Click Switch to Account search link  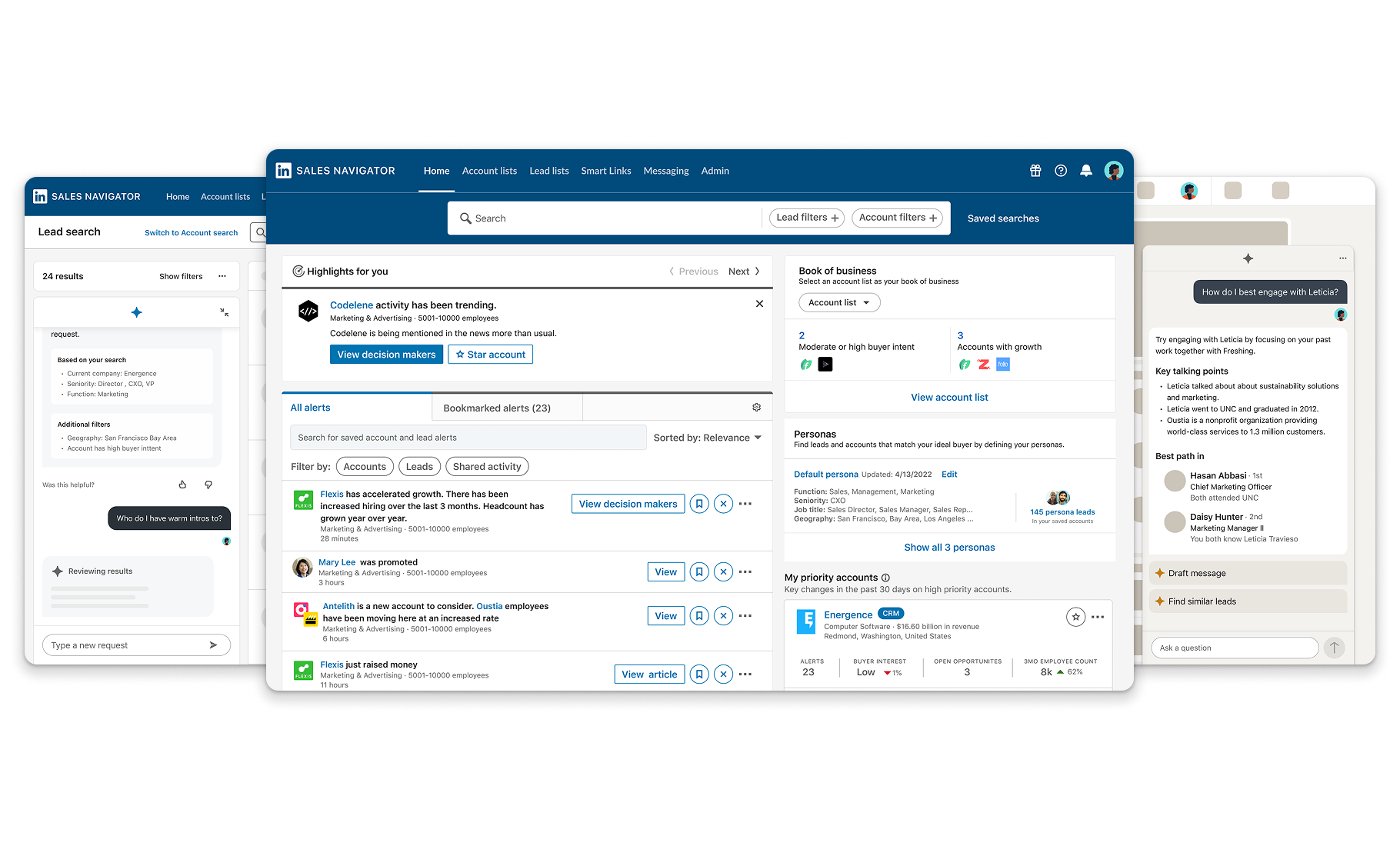(191, 232)
